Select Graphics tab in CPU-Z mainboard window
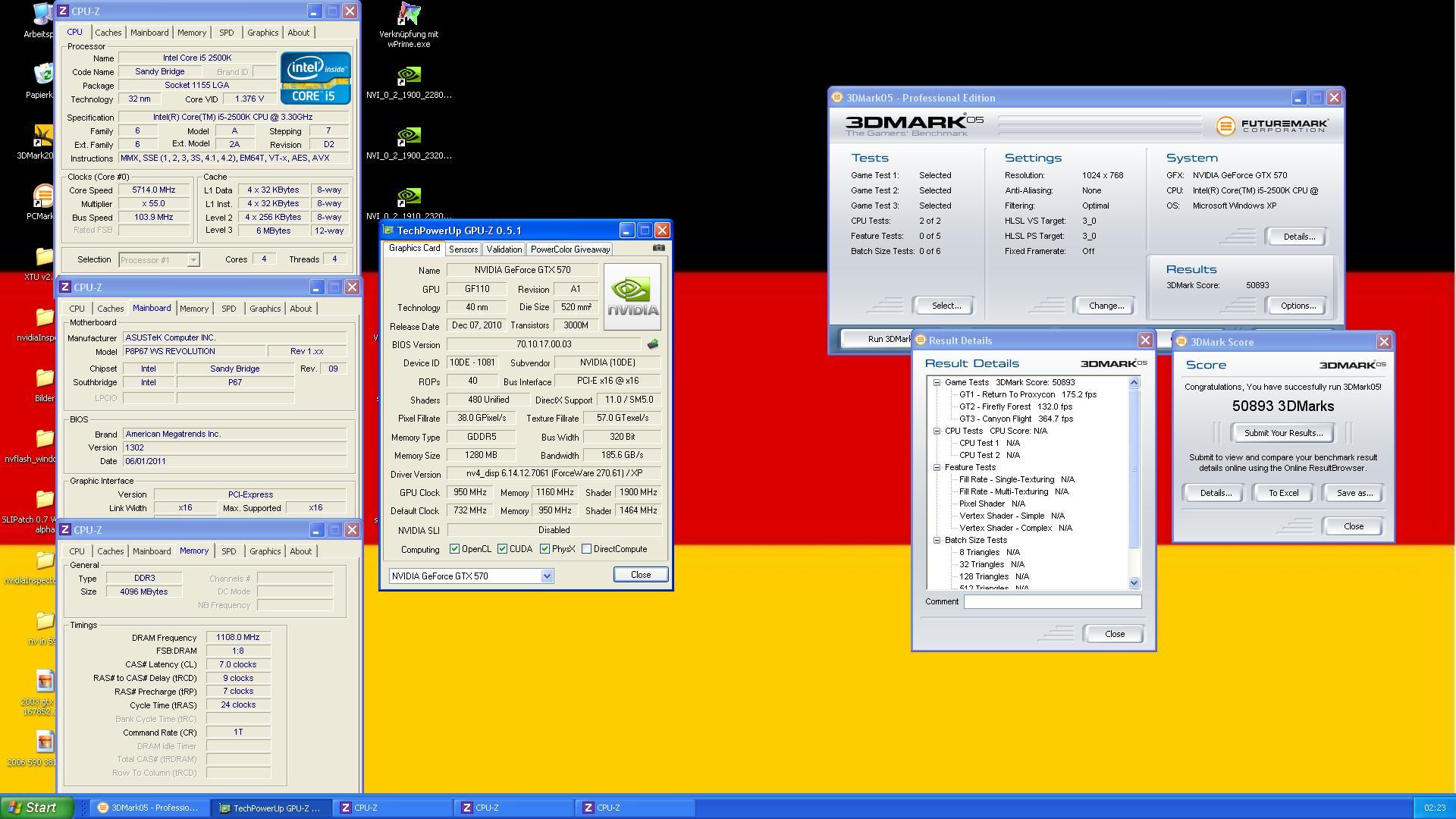 pyautogui.click(x=265, y=309)
